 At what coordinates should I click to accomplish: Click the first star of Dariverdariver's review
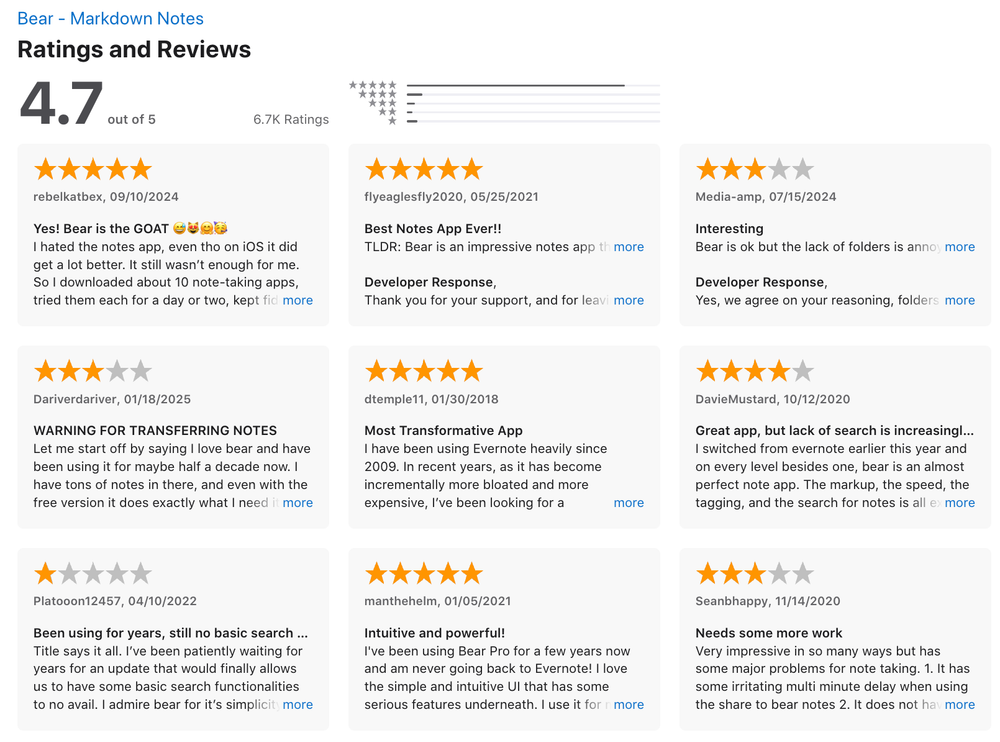pyautogui.click(x=43, y=370)
